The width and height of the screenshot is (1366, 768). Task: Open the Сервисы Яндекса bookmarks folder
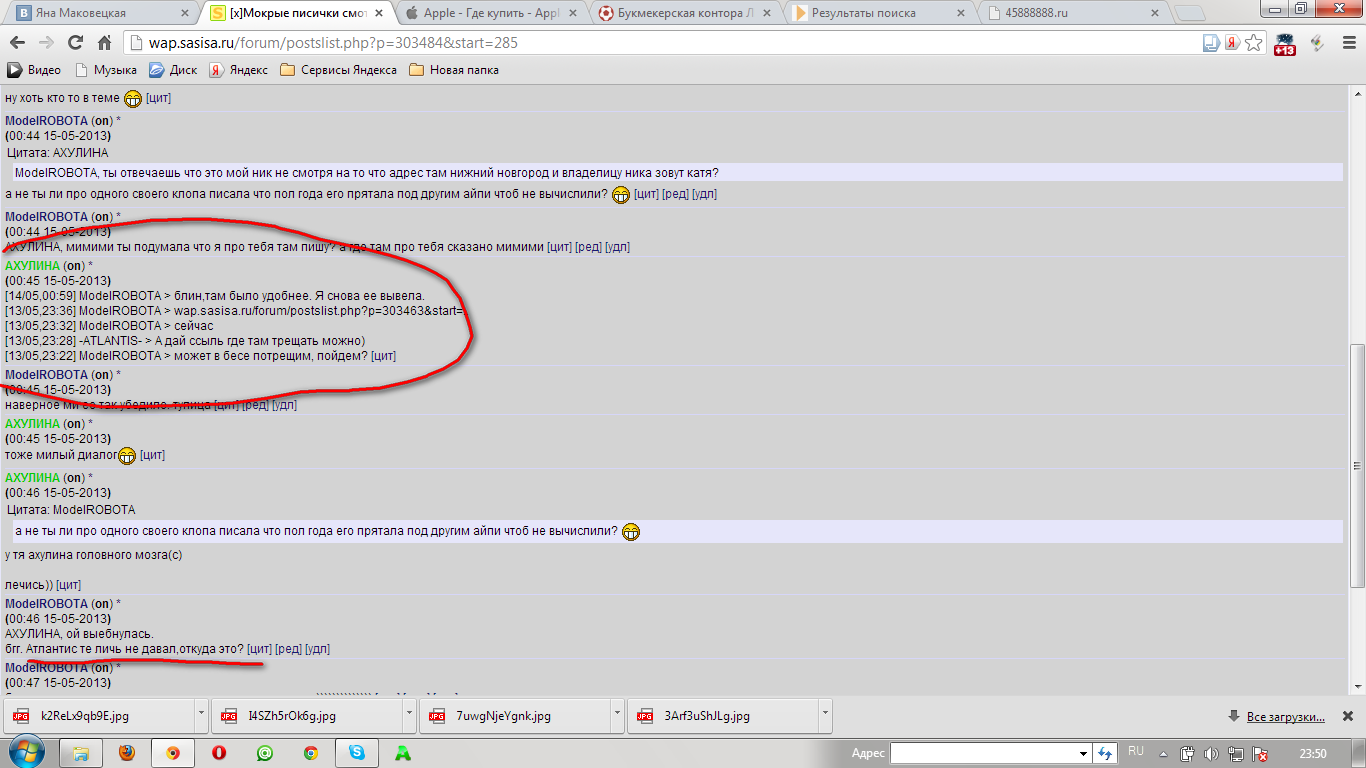tap(338, 70)
